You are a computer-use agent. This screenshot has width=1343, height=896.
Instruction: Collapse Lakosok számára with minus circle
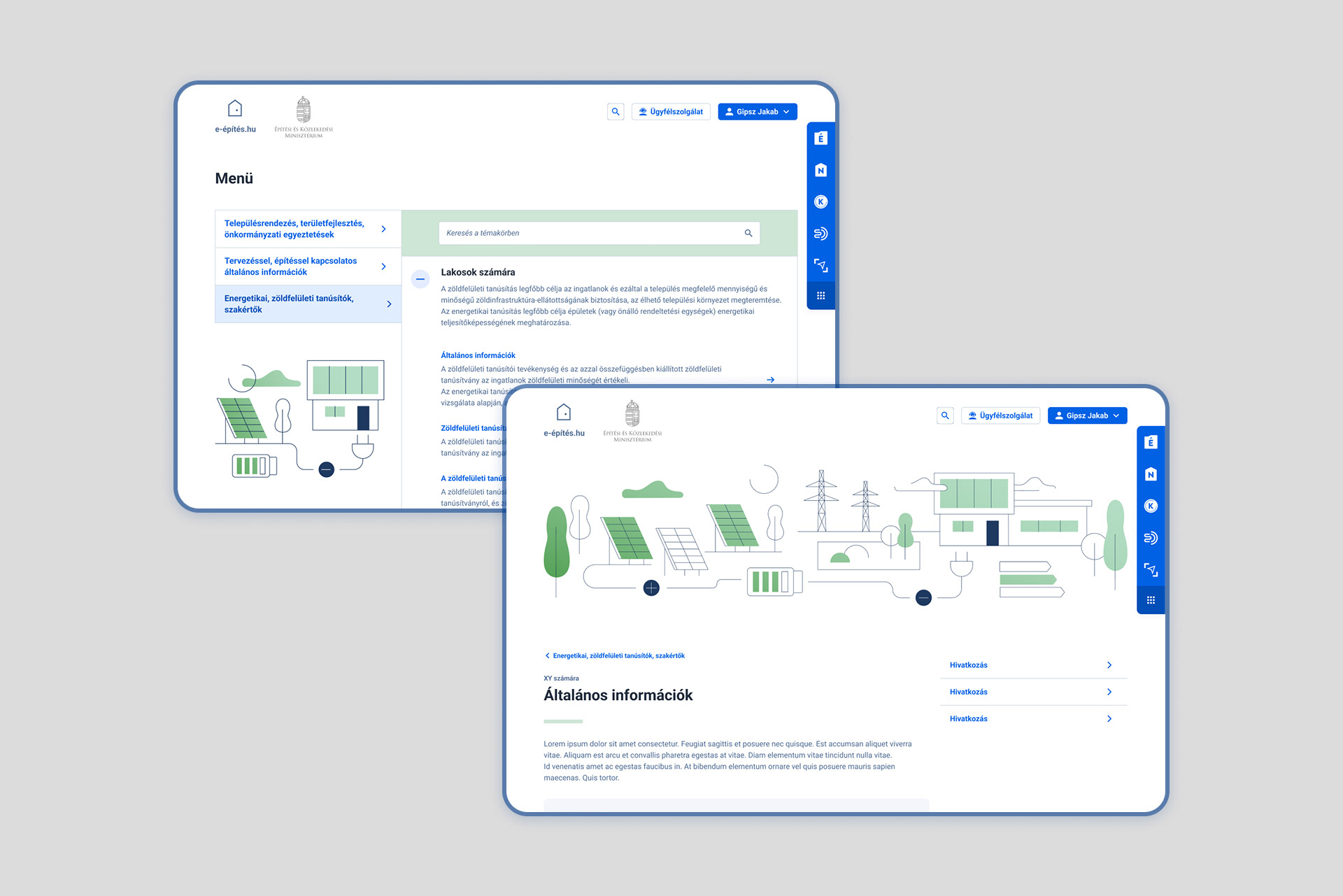(x=420, y=279)
